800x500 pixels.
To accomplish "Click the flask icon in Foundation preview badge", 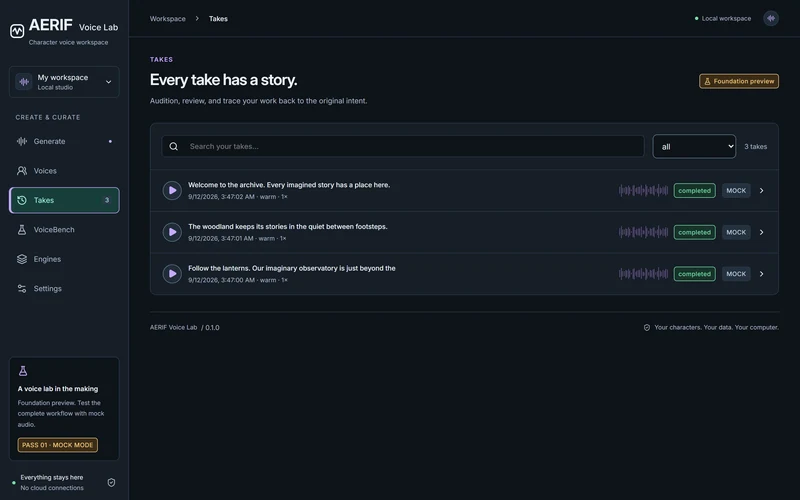I will coord(707,81).
